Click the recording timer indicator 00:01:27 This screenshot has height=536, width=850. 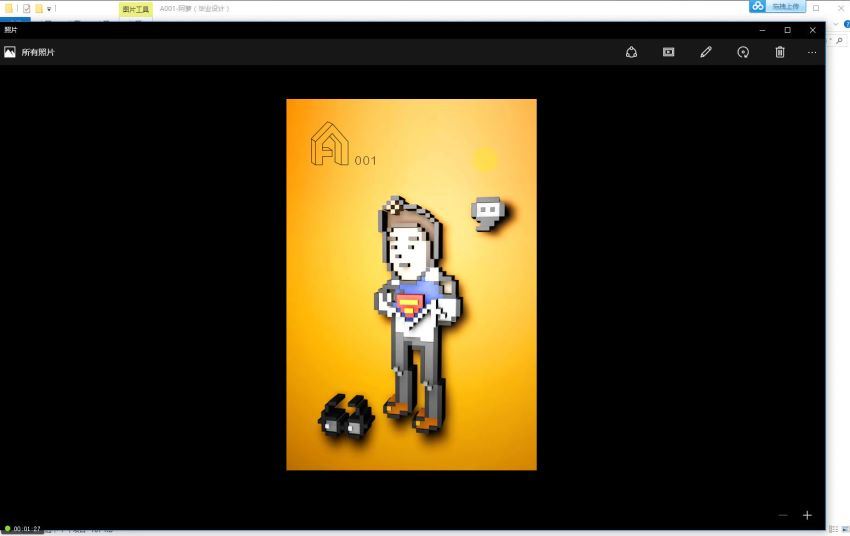coord(22,528)
